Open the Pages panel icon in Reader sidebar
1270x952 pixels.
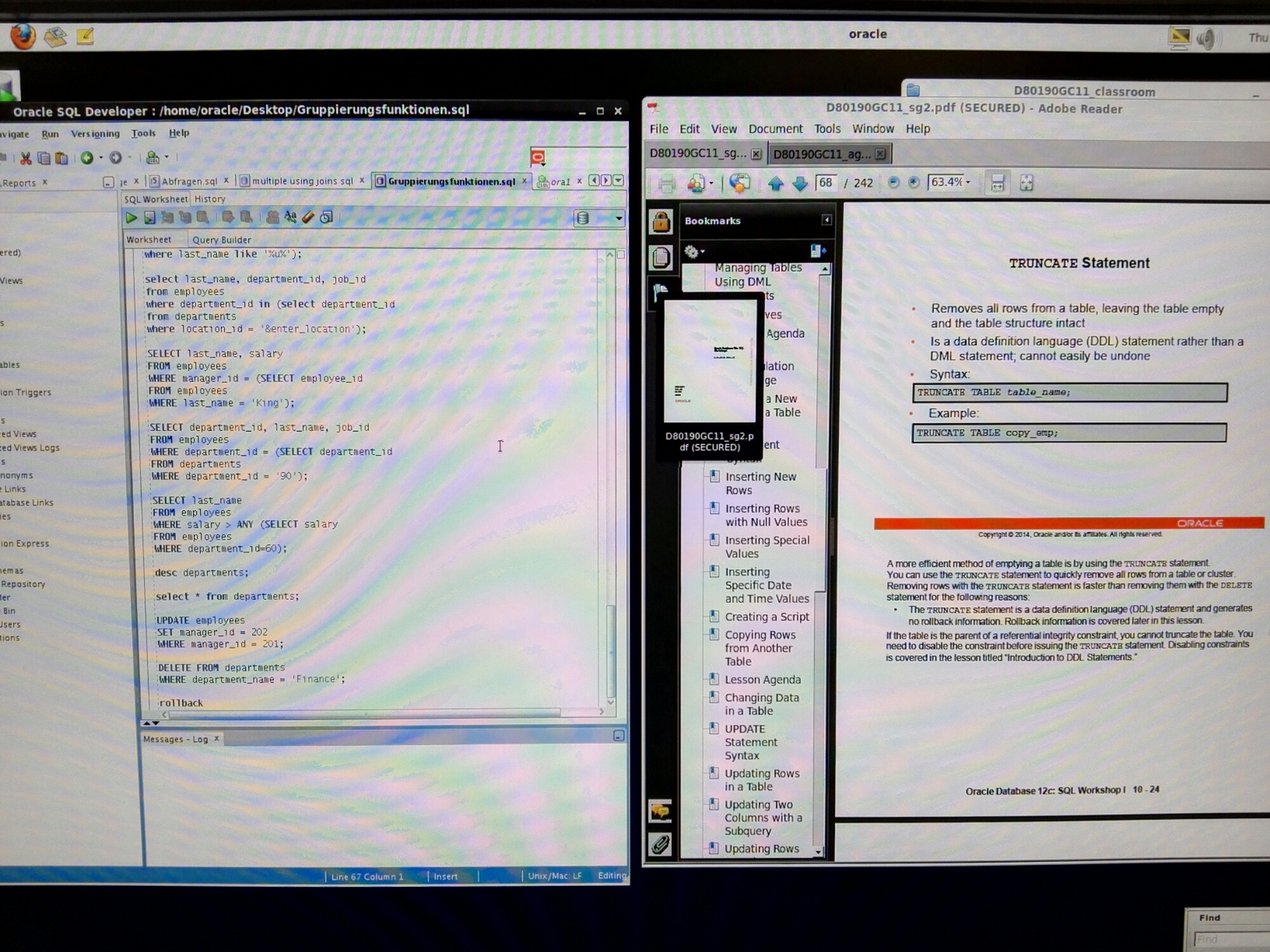(661, 257)
